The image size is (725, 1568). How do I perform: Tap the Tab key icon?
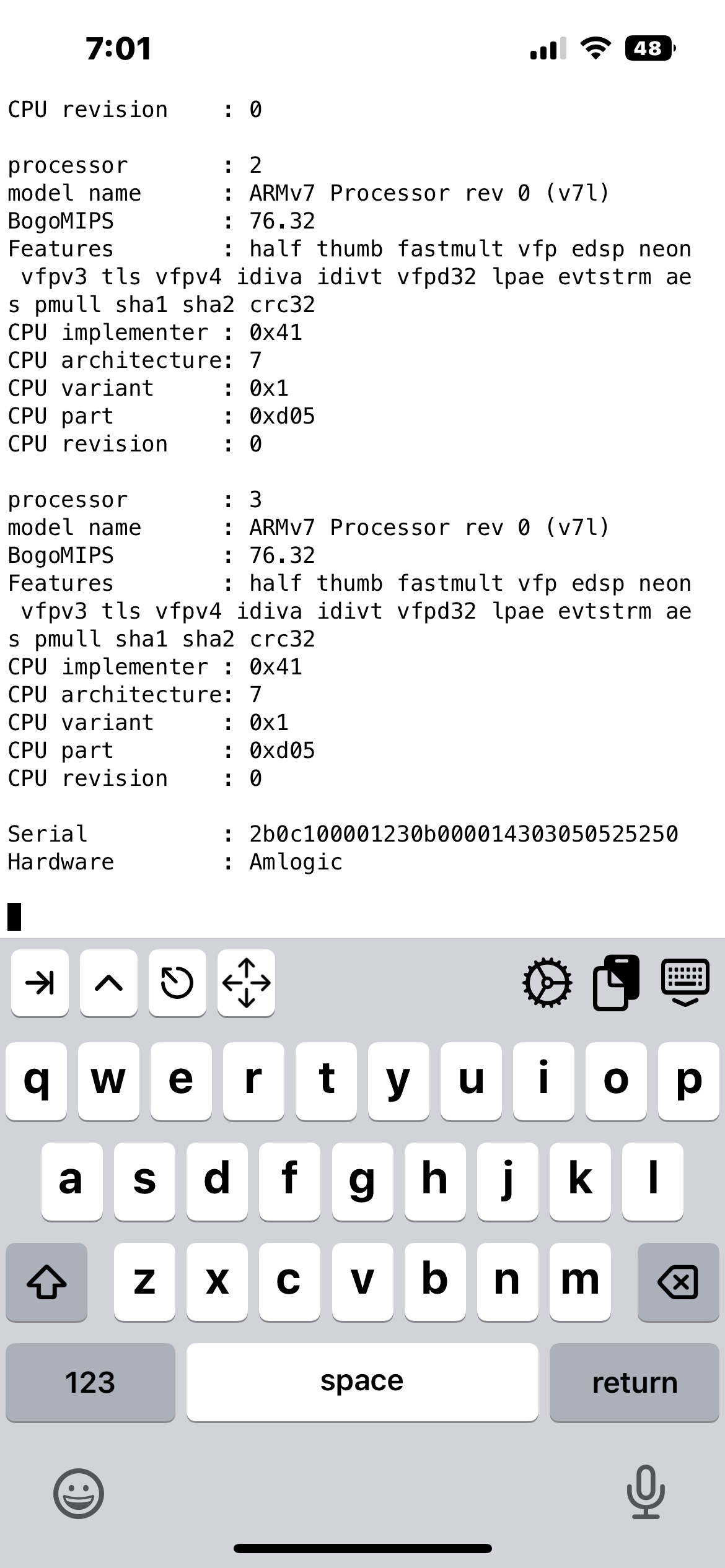click(40, 983)
